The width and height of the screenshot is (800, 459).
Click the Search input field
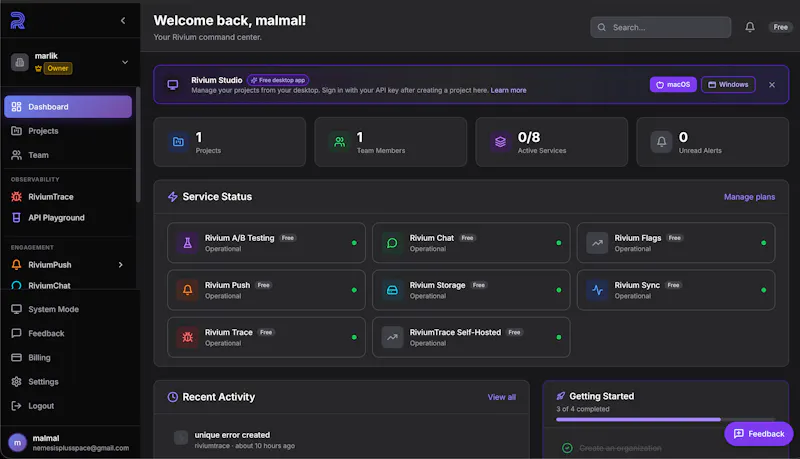click(661, 27)
